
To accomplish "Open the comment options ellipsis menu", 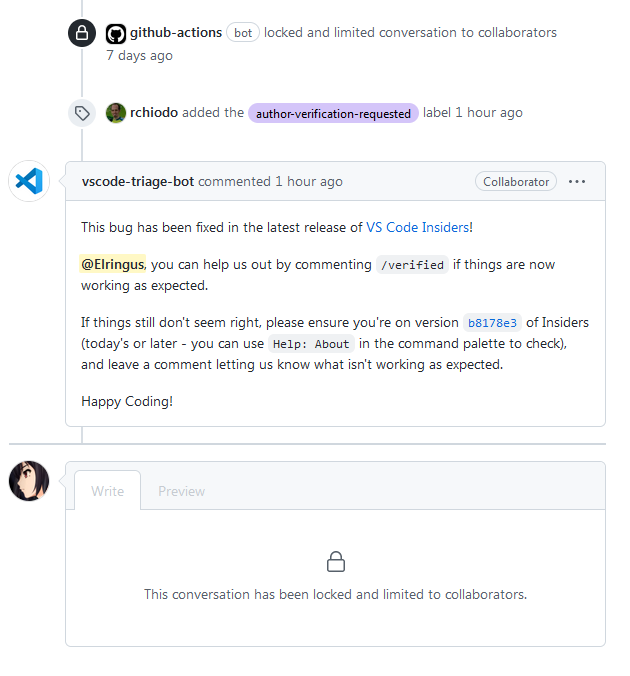I will point(577,182).
